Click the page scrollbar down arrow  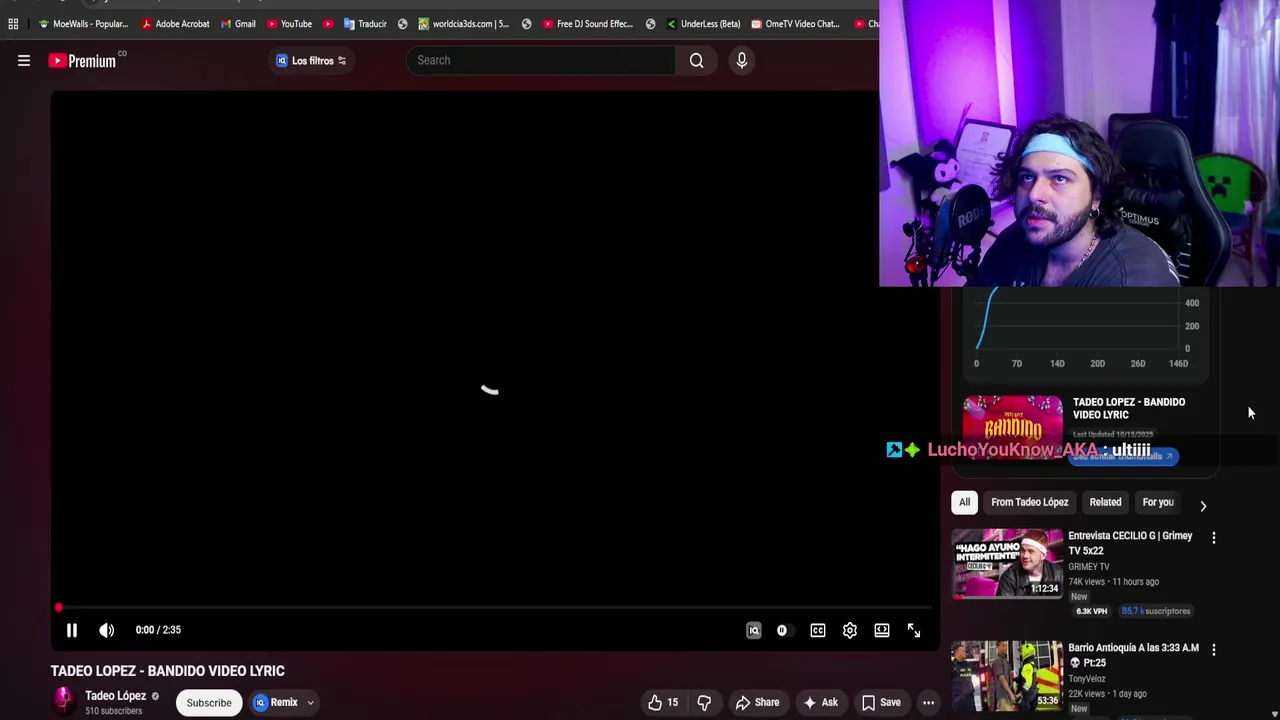pos(1273,713)
